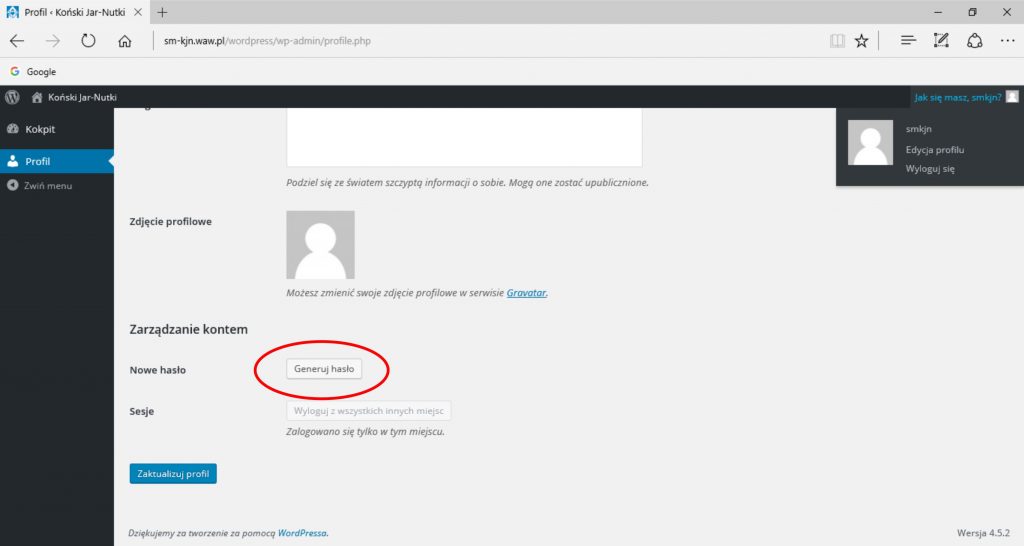Click Zarządzanie kontem heading
Viewport: 1024px width, 546px height.
pos(189,329)
